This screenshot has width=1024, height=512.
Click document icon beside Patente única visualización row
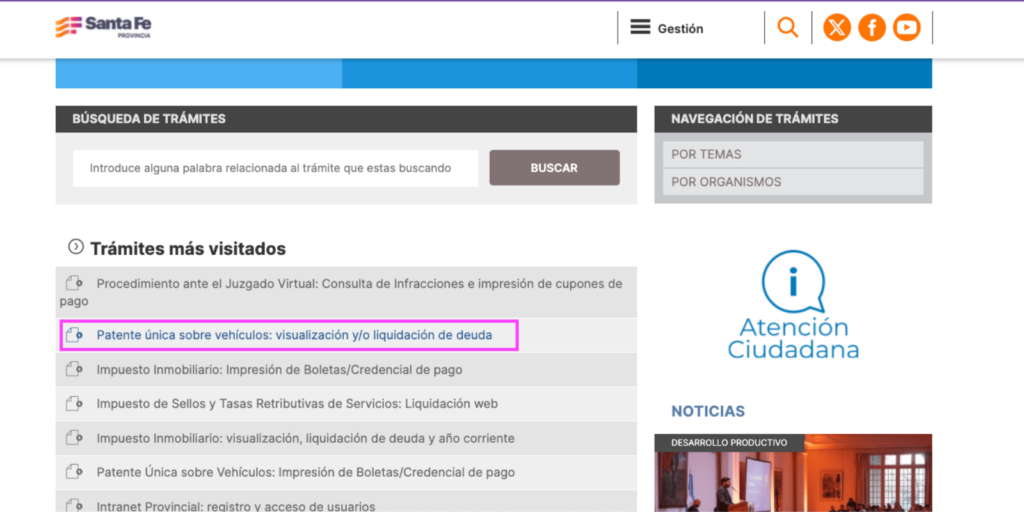tap(74, 335)
